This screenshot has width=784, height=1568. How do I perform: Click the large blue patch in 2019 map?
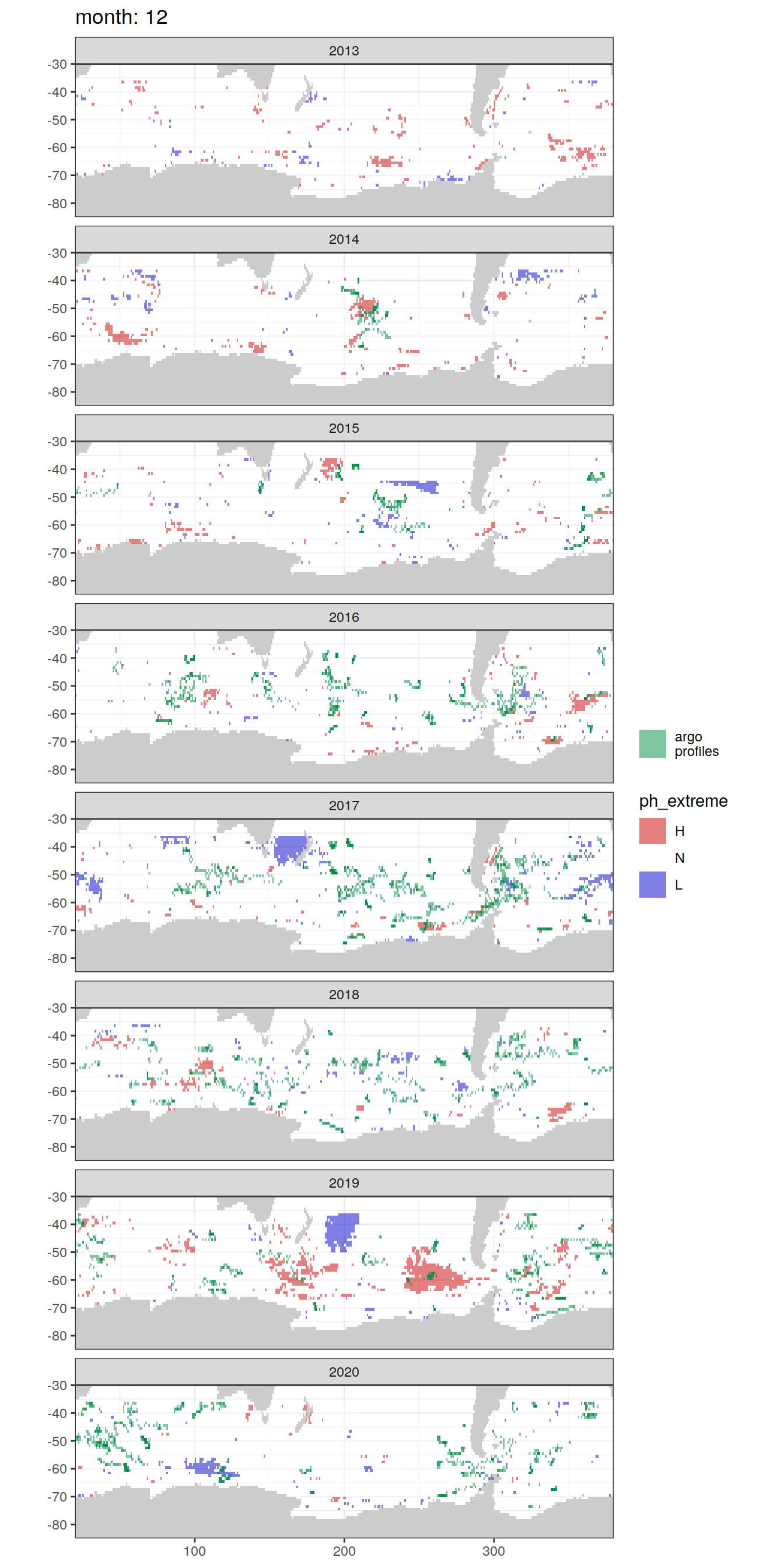coord(340,1230)
